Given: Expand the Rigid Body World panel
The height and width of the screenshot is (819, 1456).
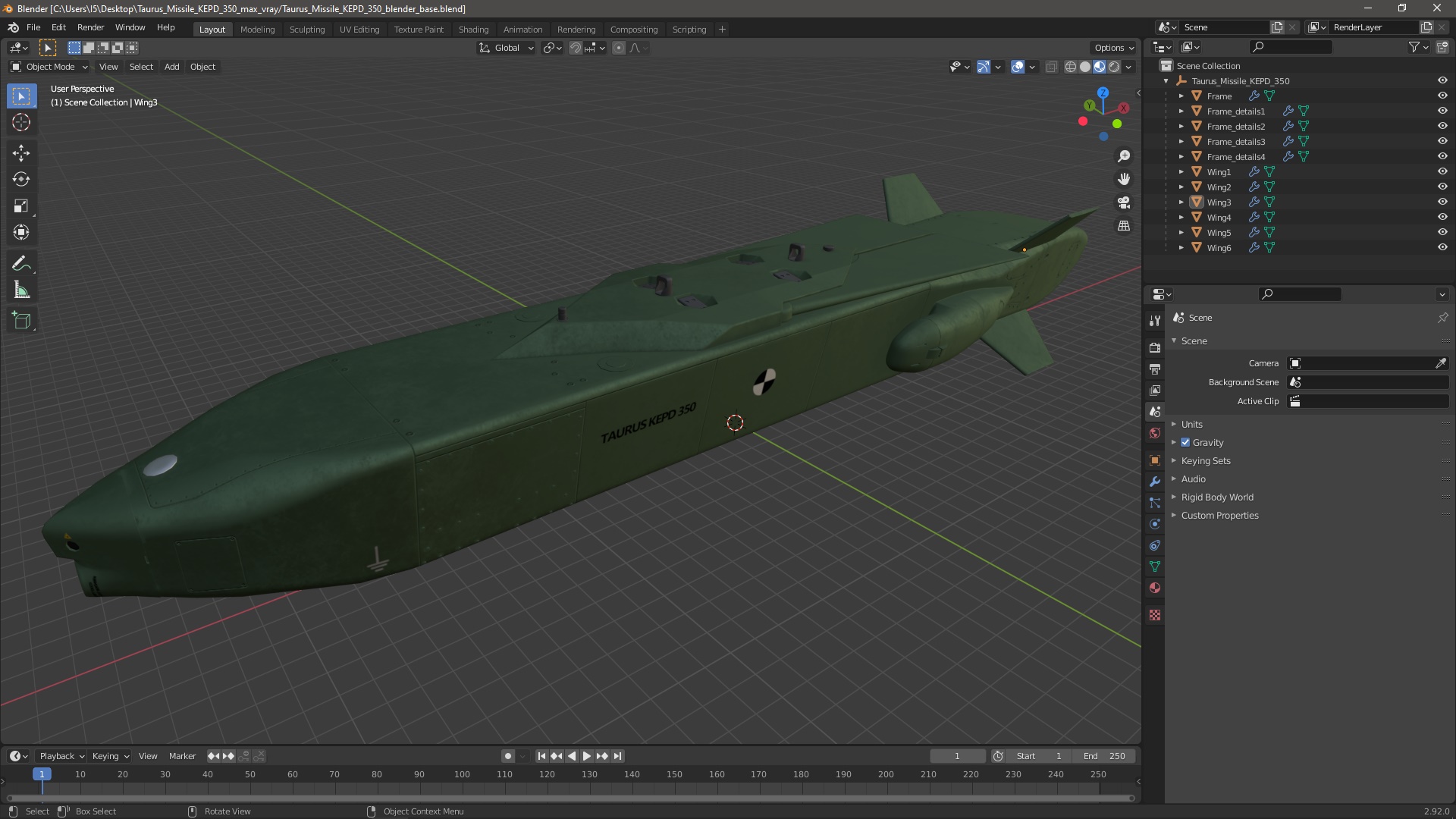Looking at the screenshot, I should click(x=1216, y=497).
